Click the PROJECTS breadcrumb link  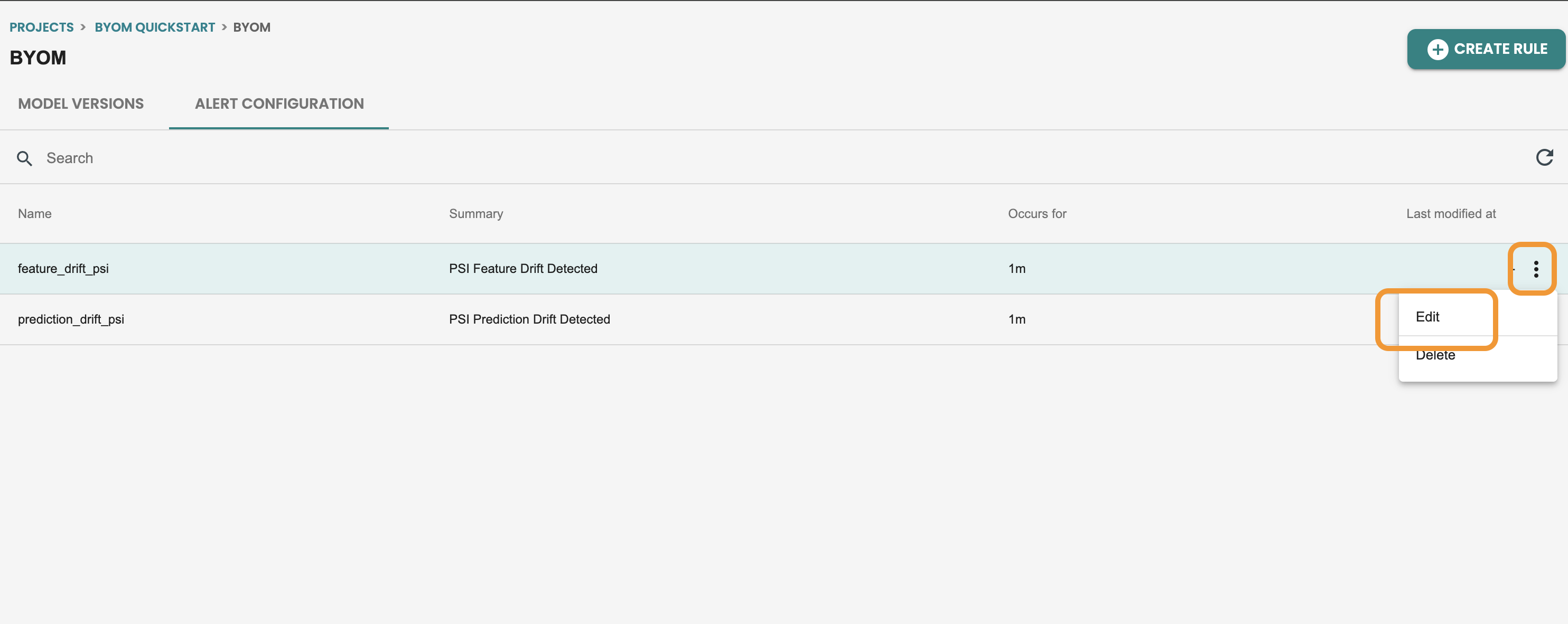click(x=41, y=26)
